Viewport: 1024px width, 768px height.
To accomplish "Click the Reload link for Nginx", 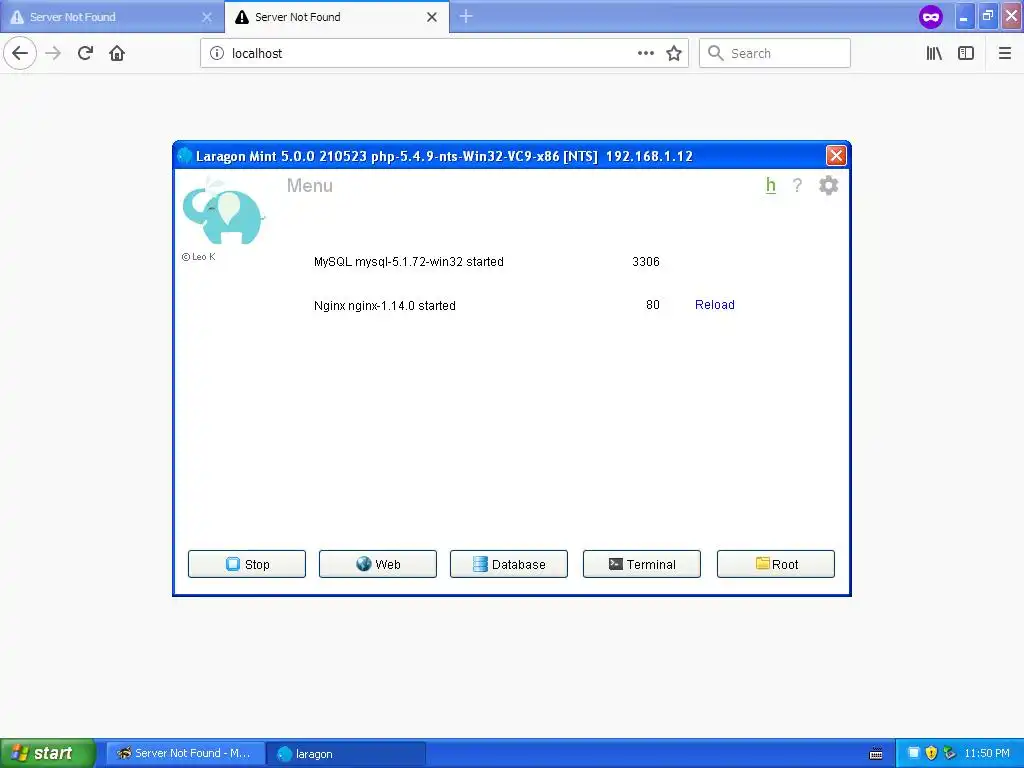I will 714,305.
